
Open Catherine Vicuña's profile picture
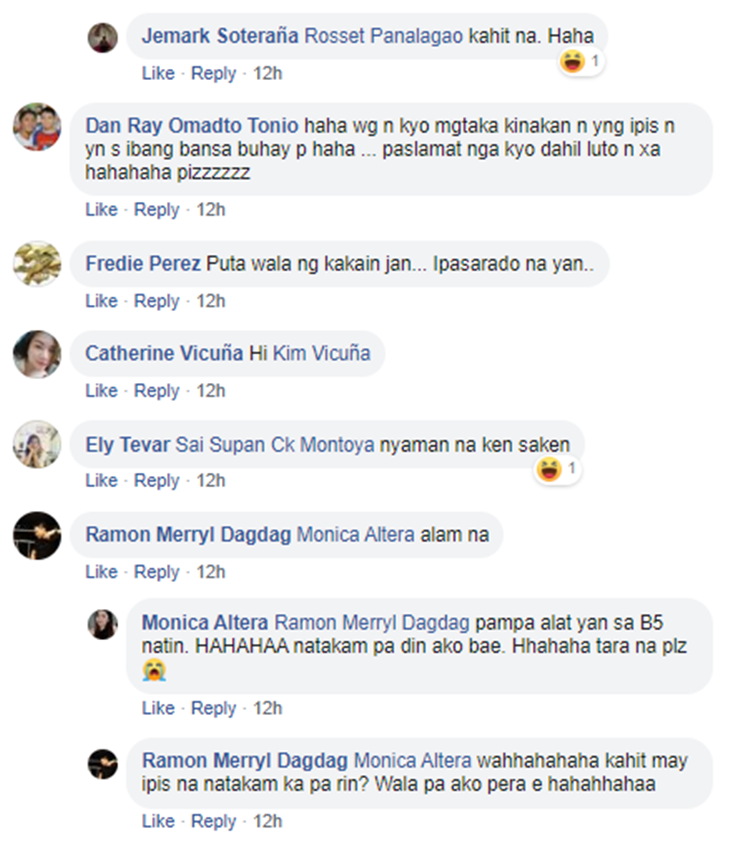tap(37, 354)
